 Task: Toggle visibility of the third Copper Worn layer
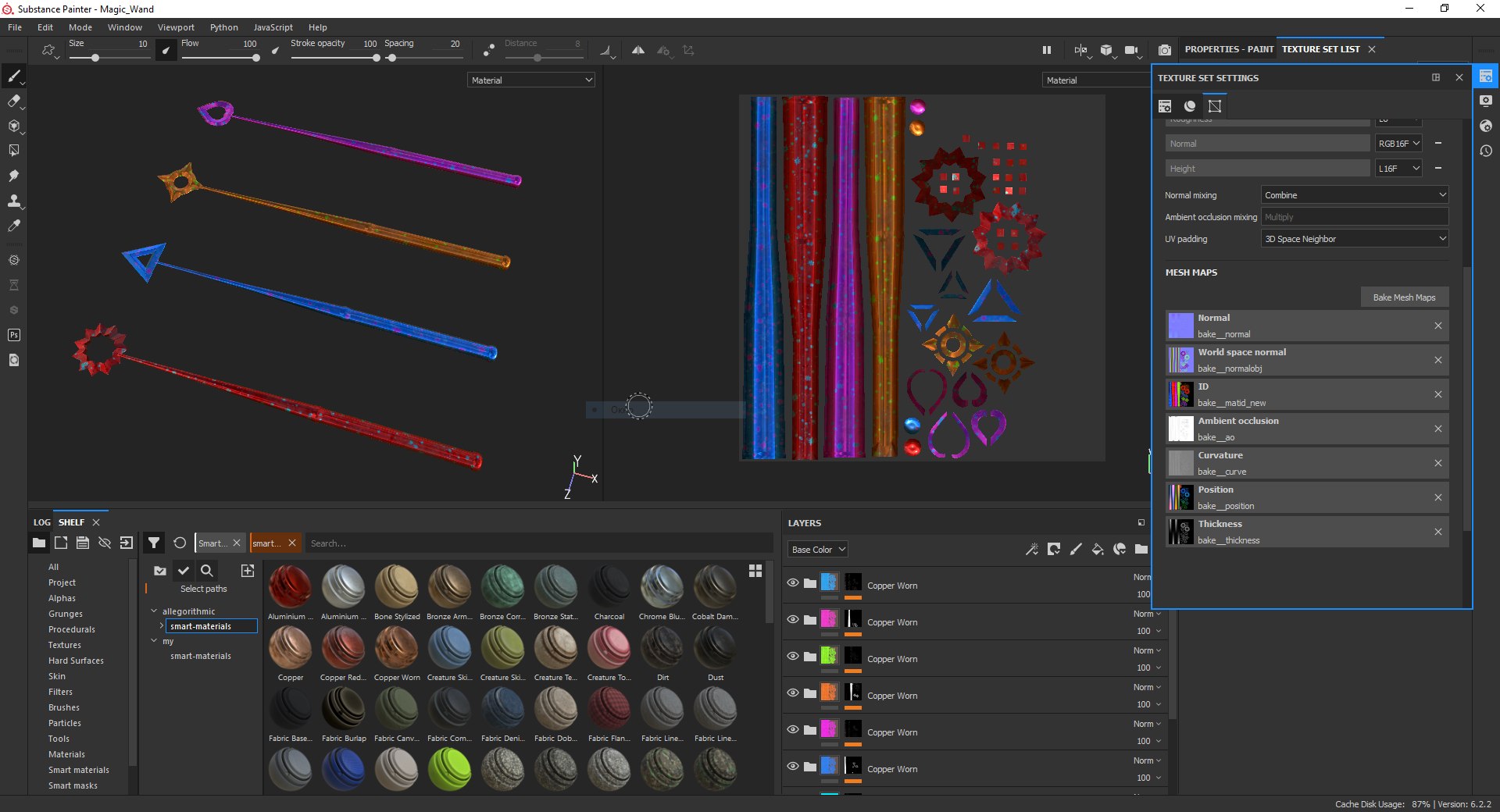click(x=793, y=656)
